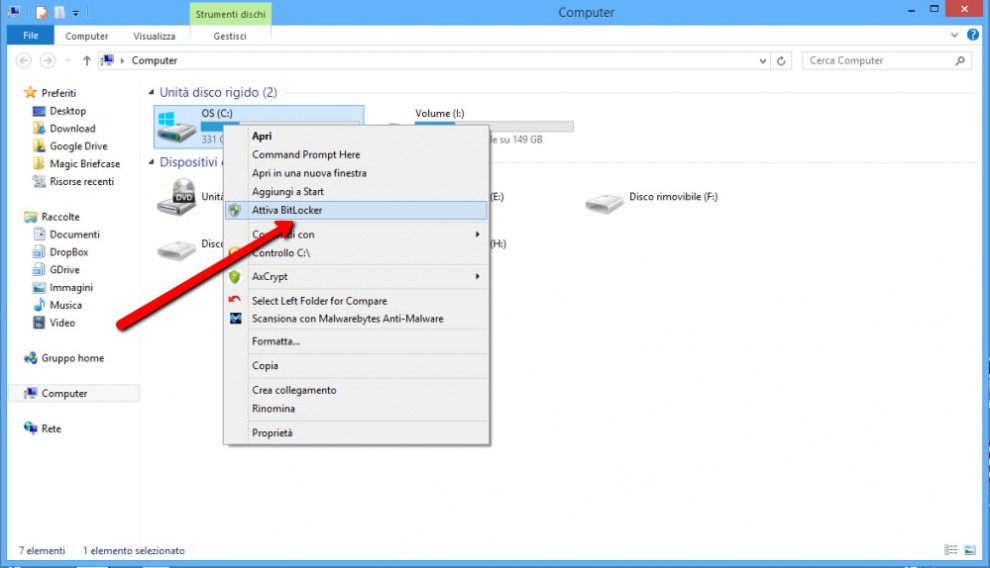Expand the ribbon with chevron
The height and width of the screenshot is (568, 990).
pos(954,35)
